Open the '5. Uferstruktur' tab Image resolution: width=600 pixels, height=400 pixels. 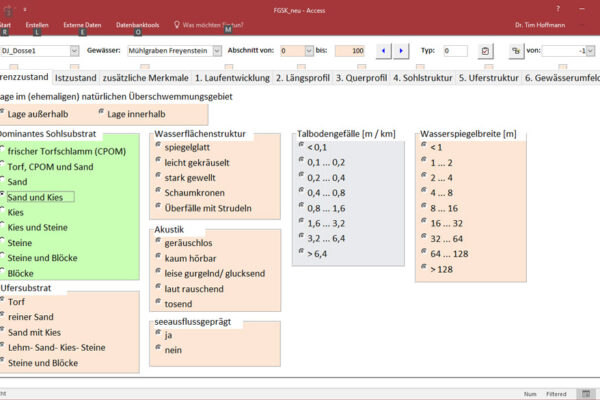click(489, 78)
